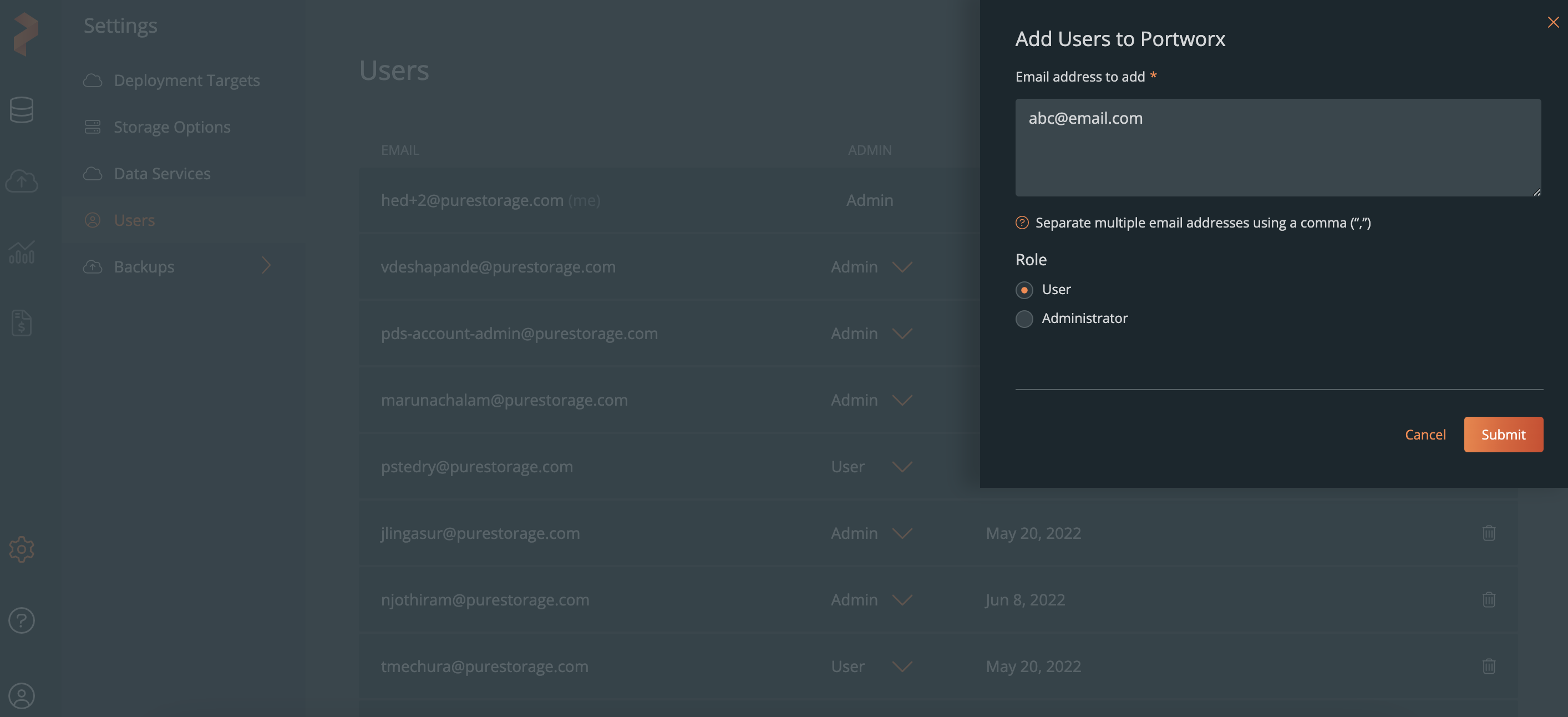Click pds-account-admin@purestorage.com email
This screenshot has height=717, width=1568.
point(519,333)
